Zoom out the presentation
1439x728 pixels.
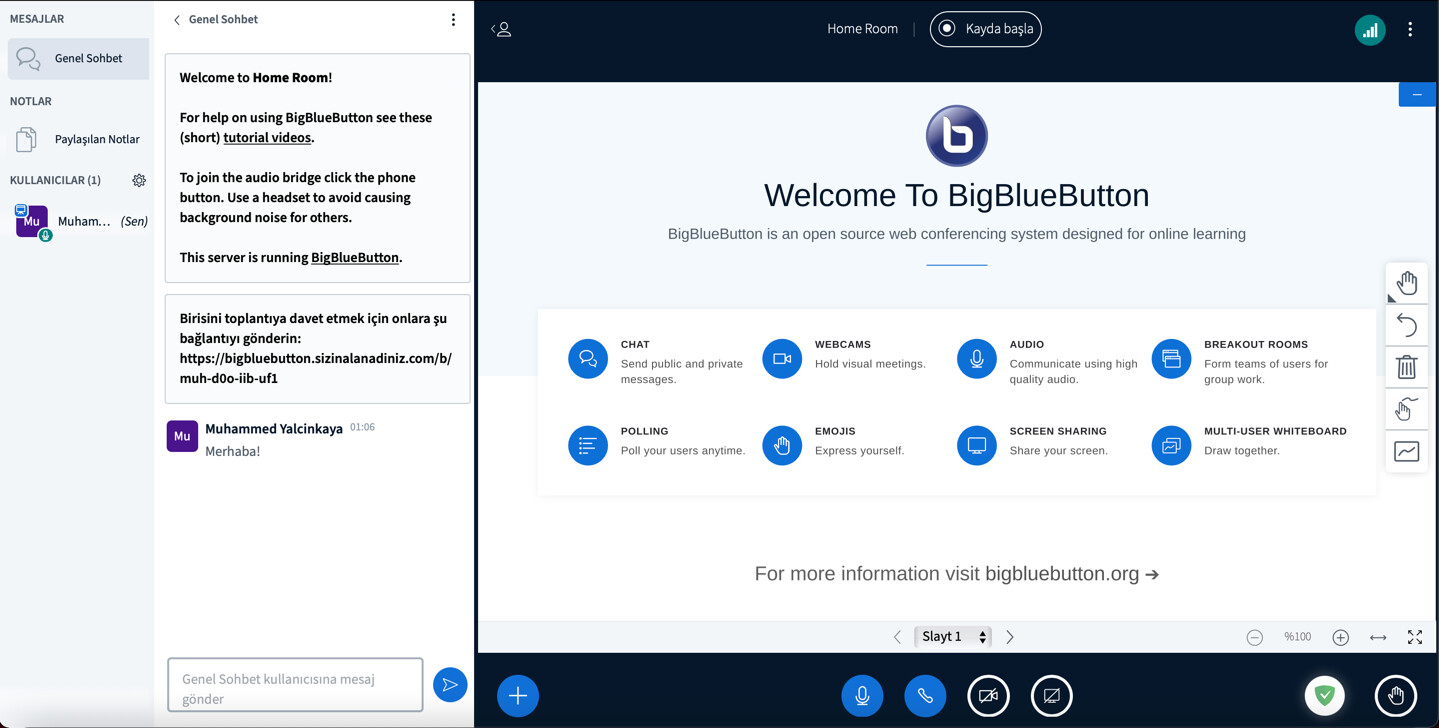coord(1255,637)
